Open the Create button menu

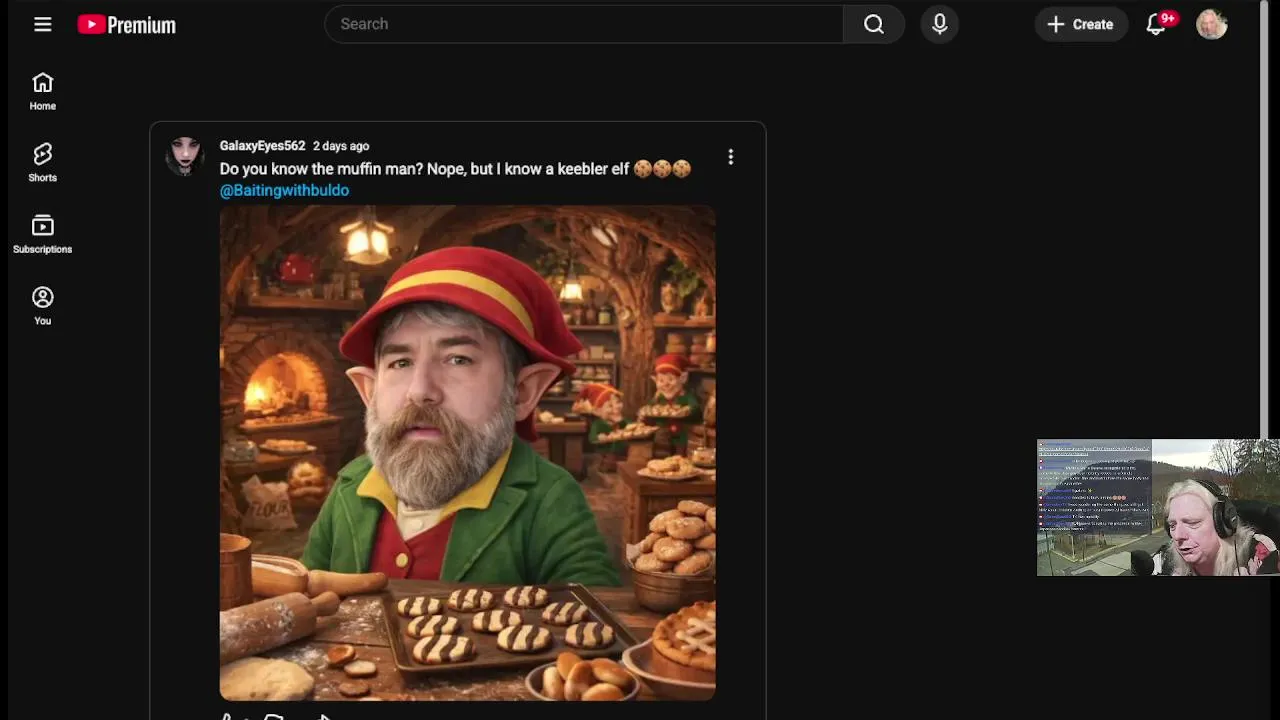(x=1080, y=24)
